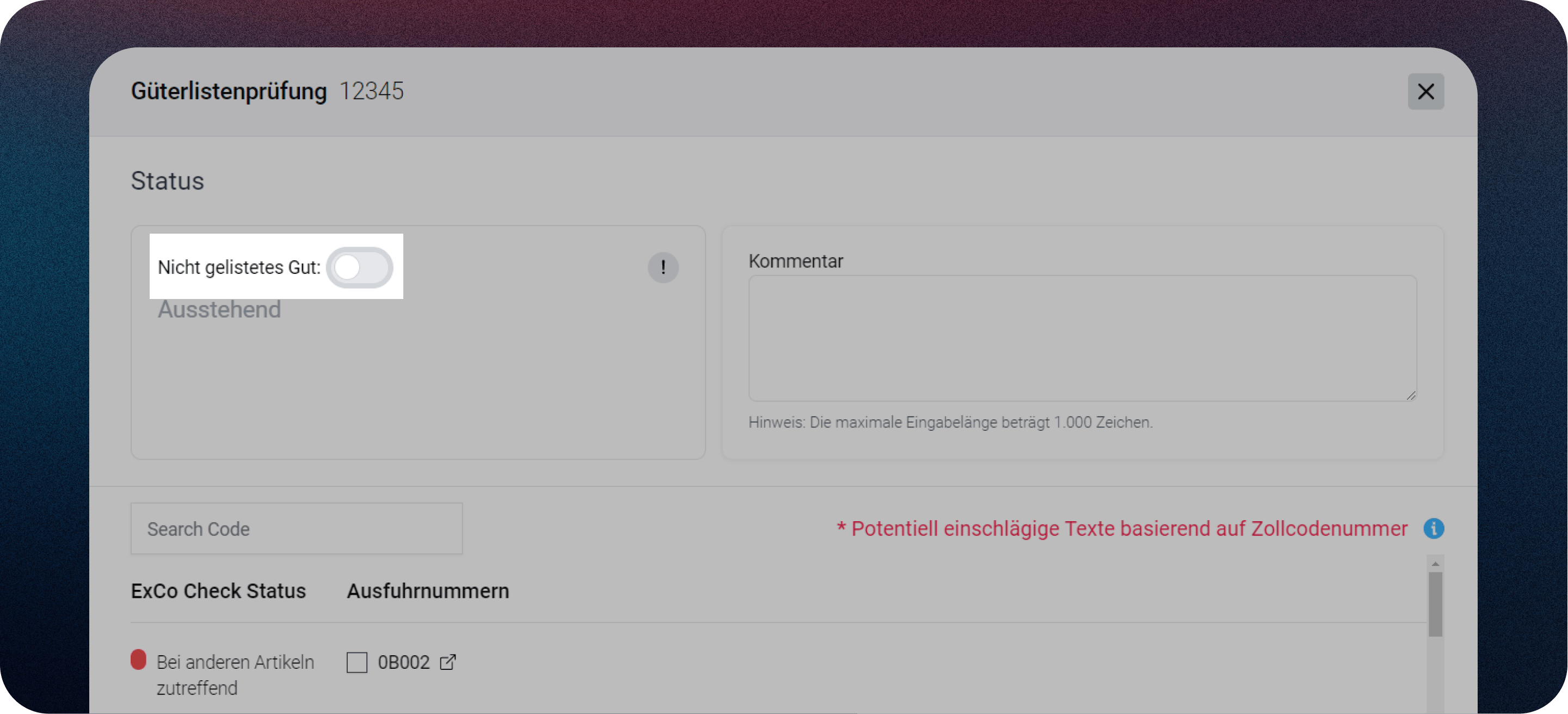Click the dialog number 12345
Viewport: 1568px width, 714px height.
coord(371,91)
